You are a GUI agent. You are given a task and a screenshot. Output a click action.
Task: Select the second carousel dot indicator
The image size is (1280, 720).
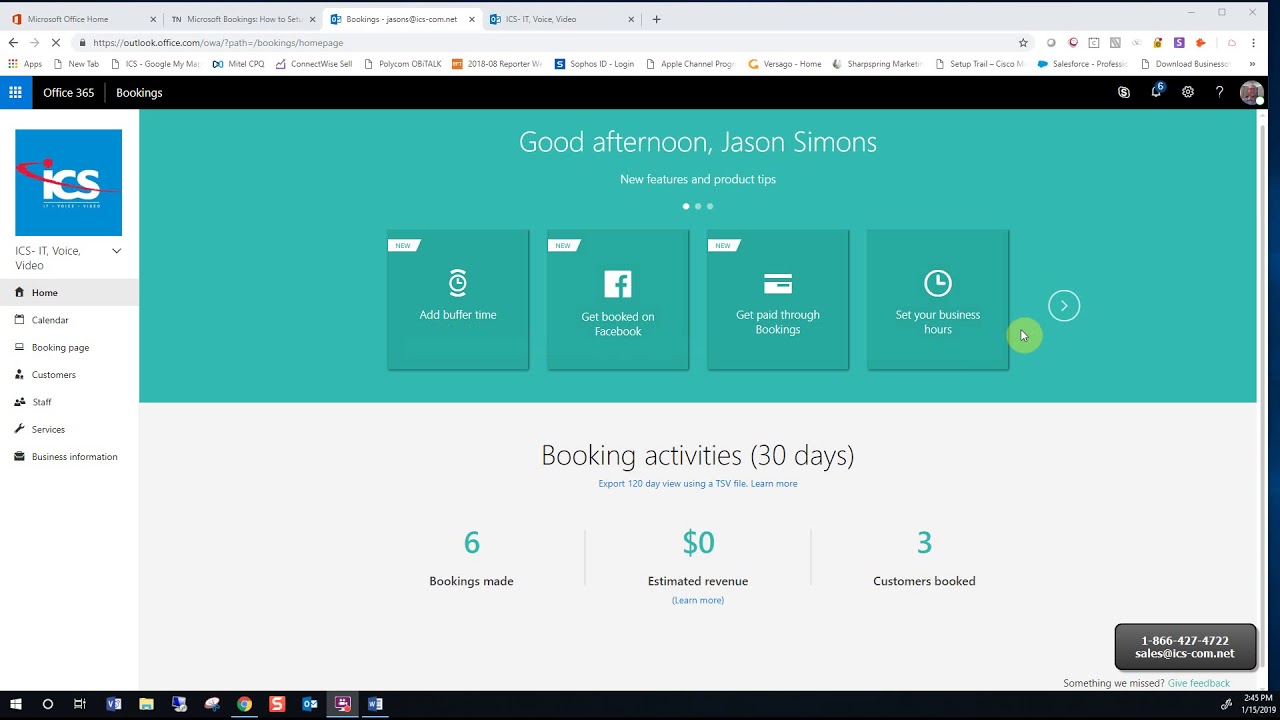click(x=698, y=206)
